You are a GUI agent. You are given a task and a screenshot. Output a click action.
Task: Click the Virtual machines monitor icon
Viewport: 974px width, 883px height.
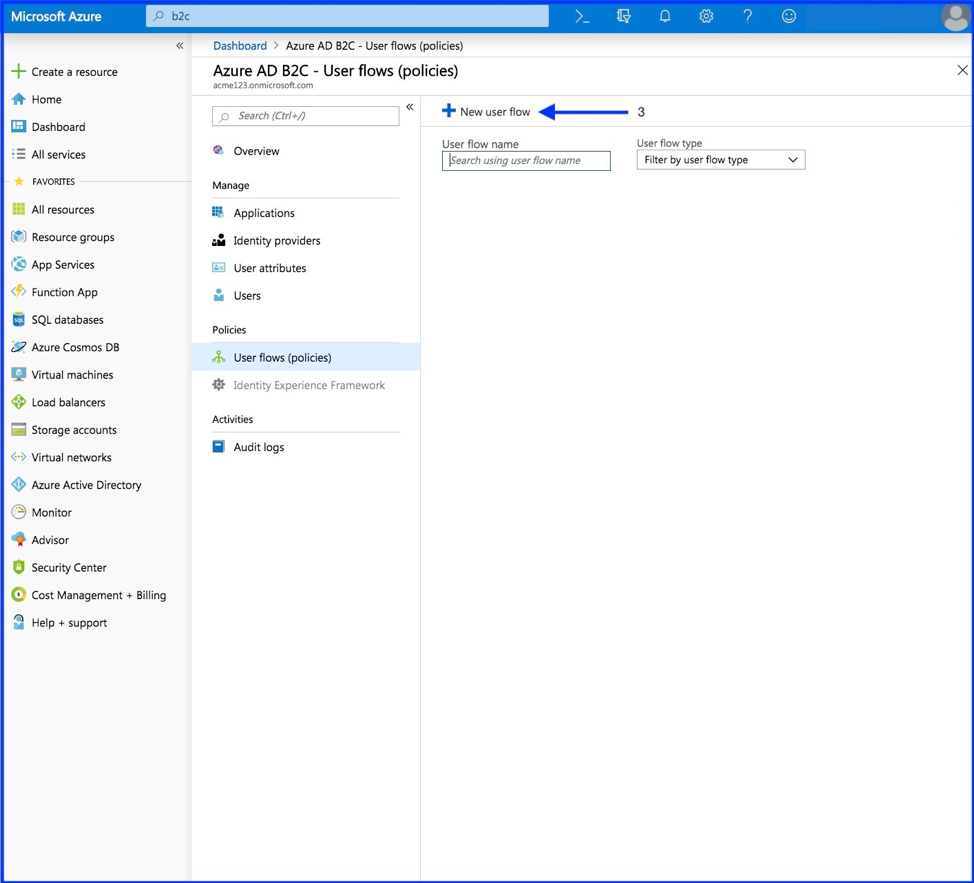tap(19, 374)
